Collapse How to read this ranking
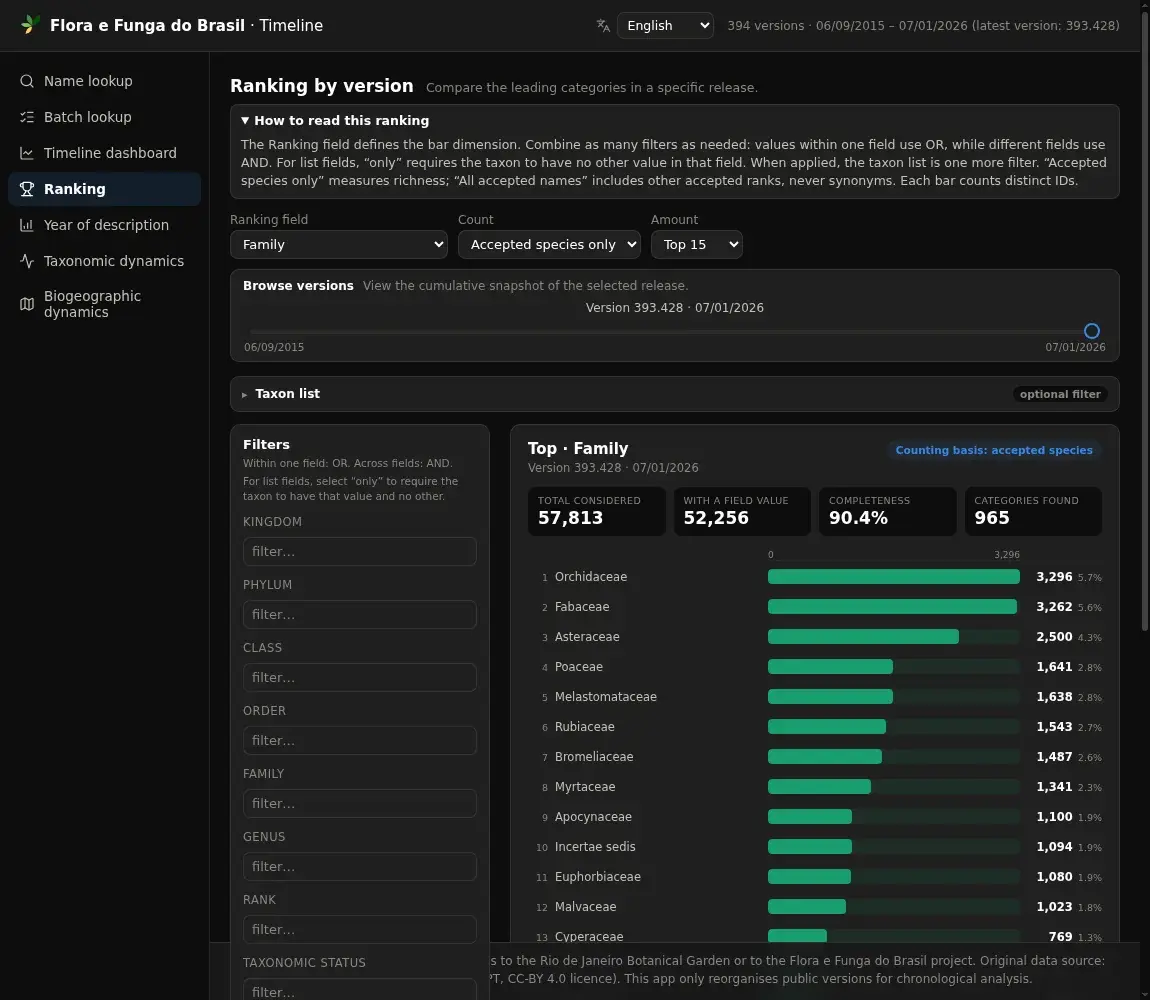This screenshot has height=1000, width=1150. pos(335,120)
